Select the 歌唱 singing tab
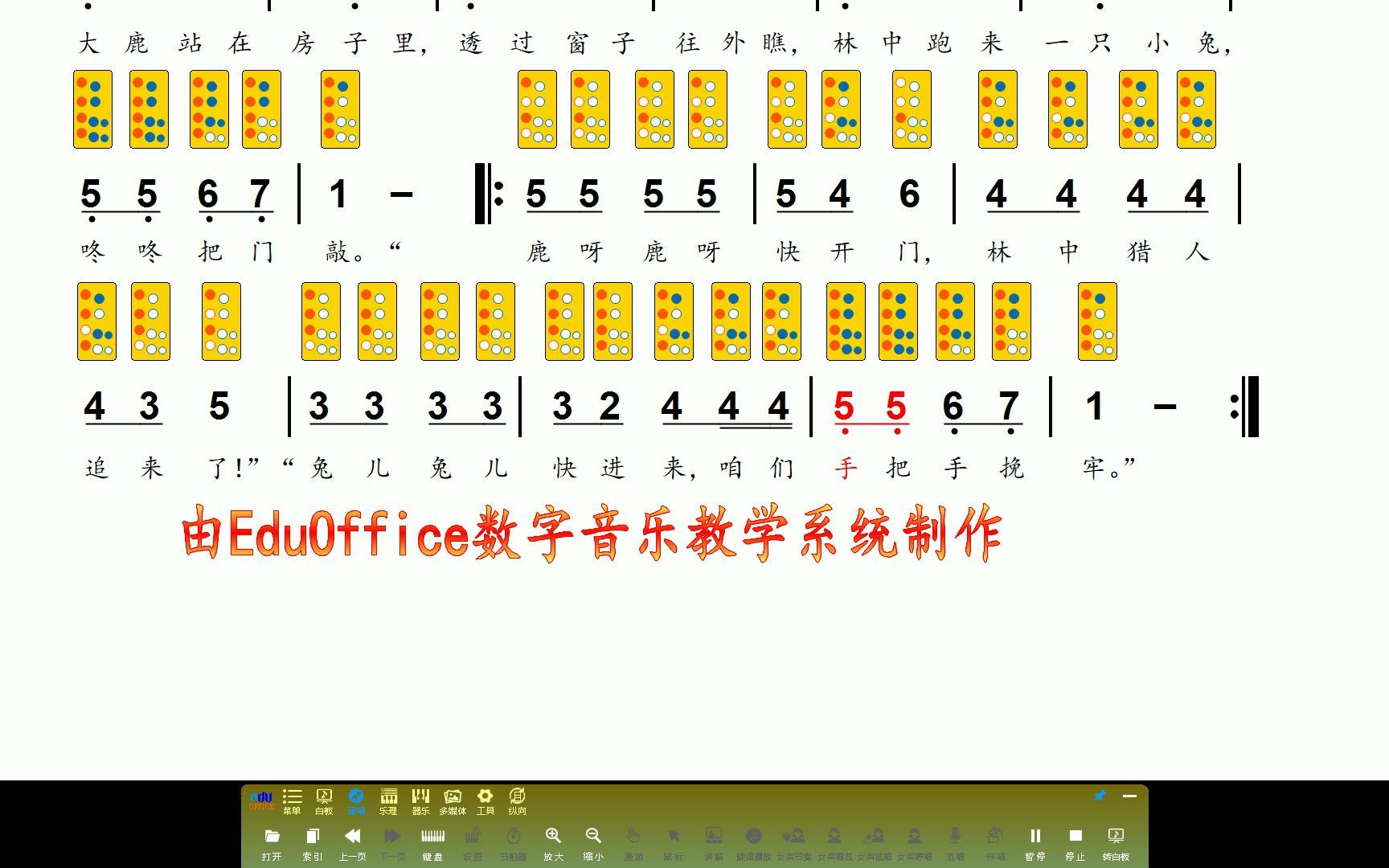The image size is (1389, 868). [356, 801]
